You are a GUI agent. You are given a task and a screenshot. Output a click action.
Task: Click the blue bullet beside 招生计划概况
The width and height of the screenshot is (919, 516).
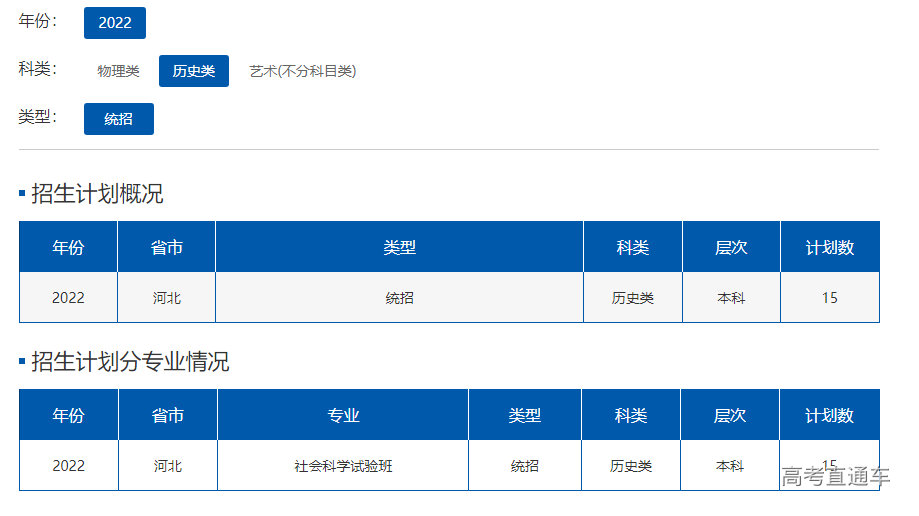[22, 194]
